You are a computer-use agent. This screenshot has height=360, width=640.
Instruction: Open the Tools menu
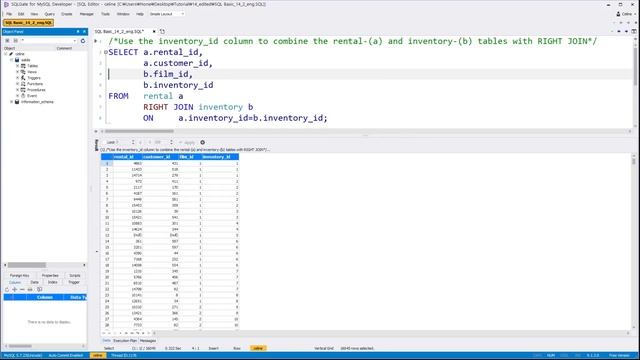pos(105,14)
